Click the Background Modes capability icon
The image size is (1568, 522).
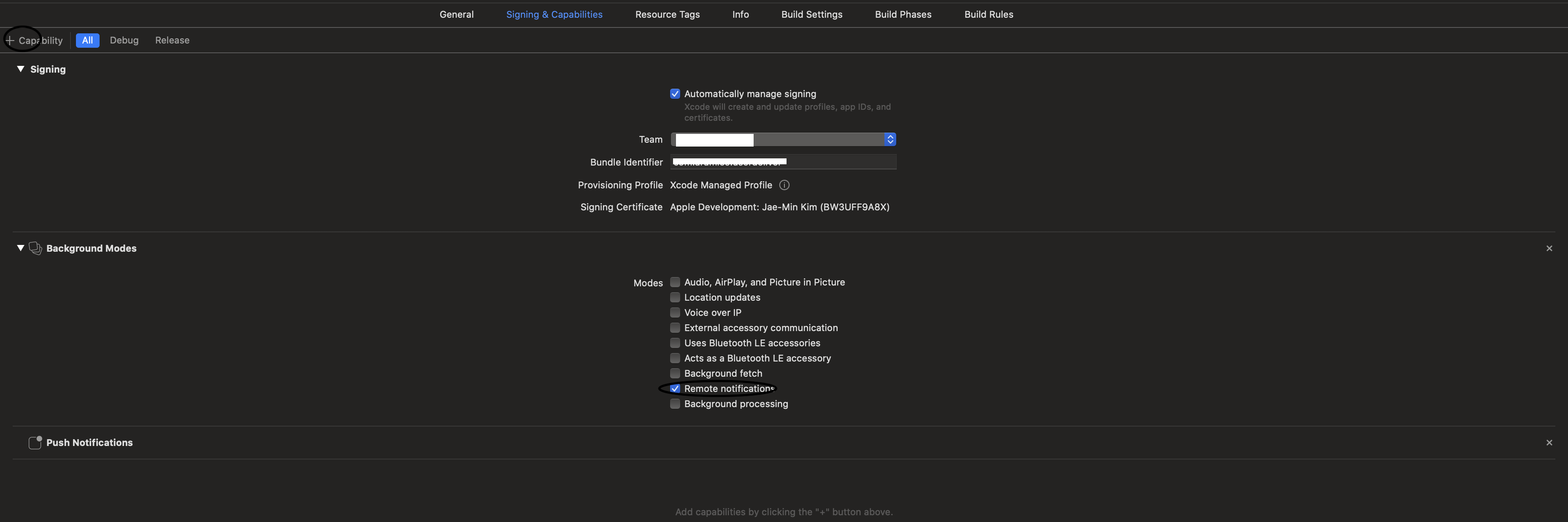click(35, 248)
